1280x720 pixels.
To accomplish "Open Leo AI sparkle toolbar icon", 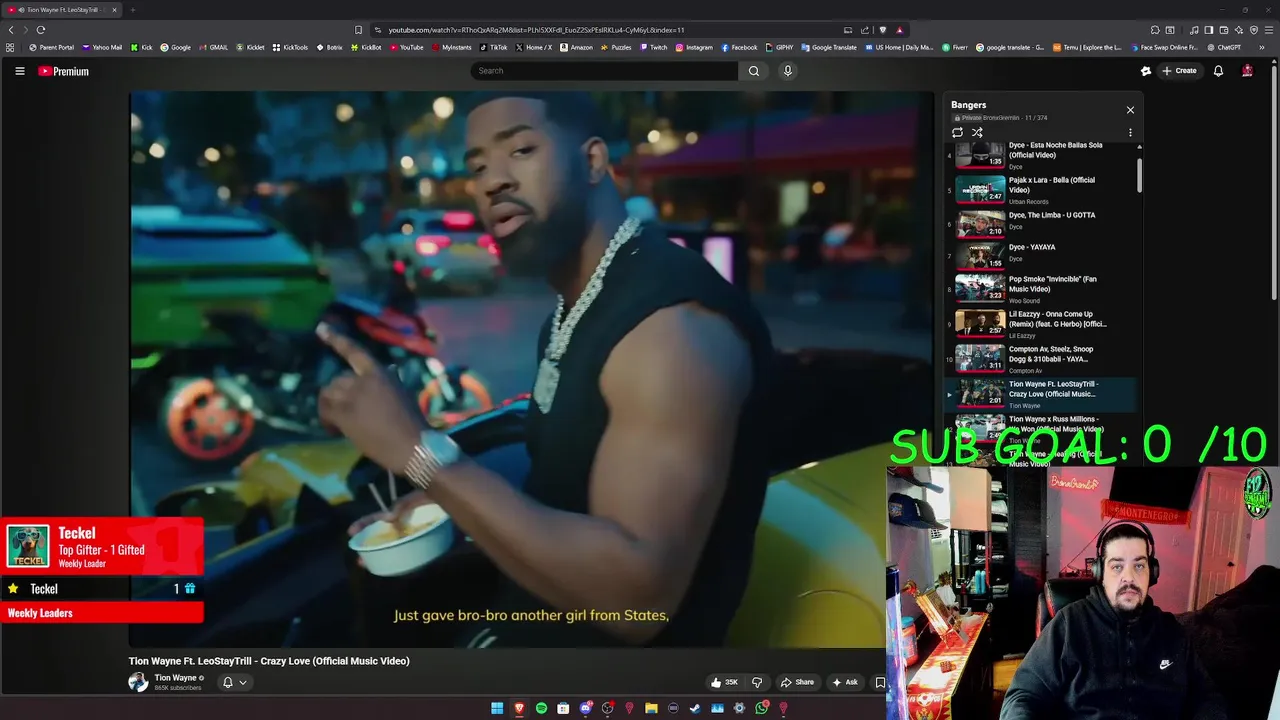I will click(1239, 30).
